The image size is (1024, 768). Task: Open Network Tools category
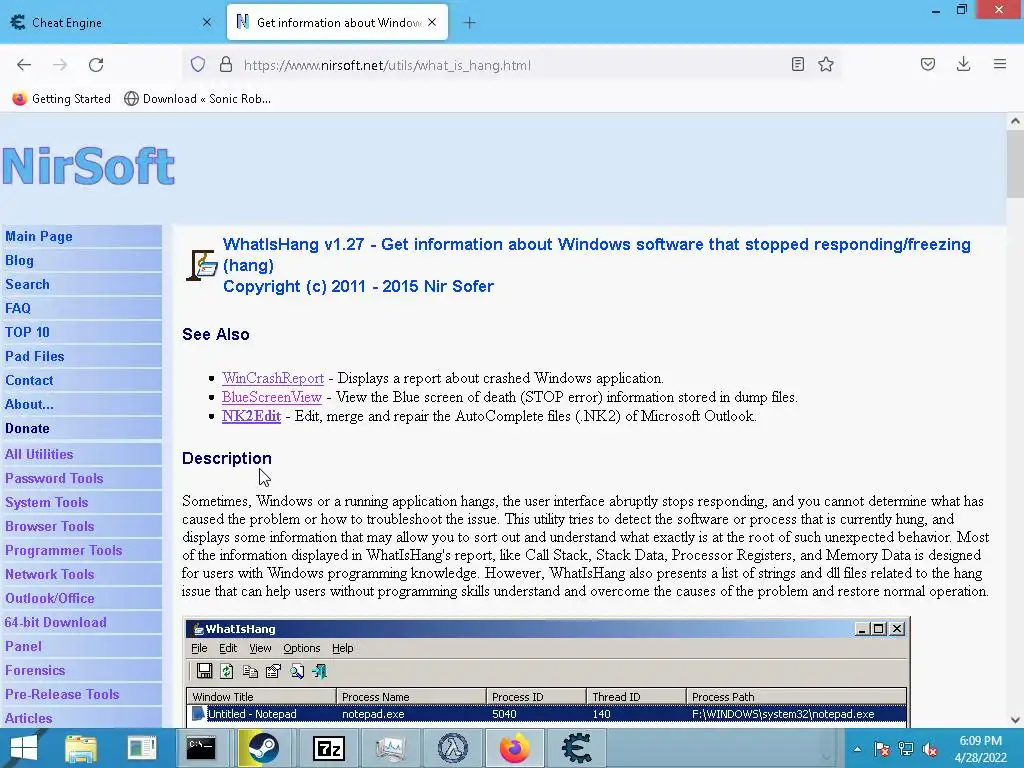pyautogui.click(x=50, y=575)
